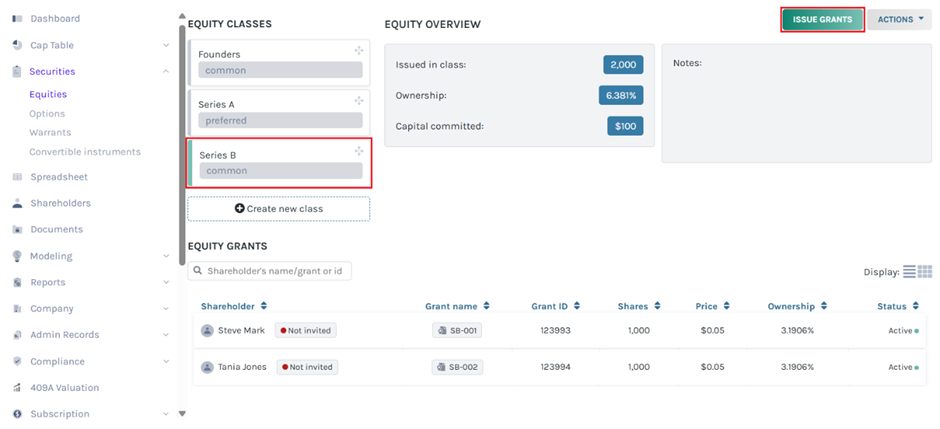Viewport: 940px width, 429px height.
Task: Click the Issue Grants button
Action: coord(822,20)
